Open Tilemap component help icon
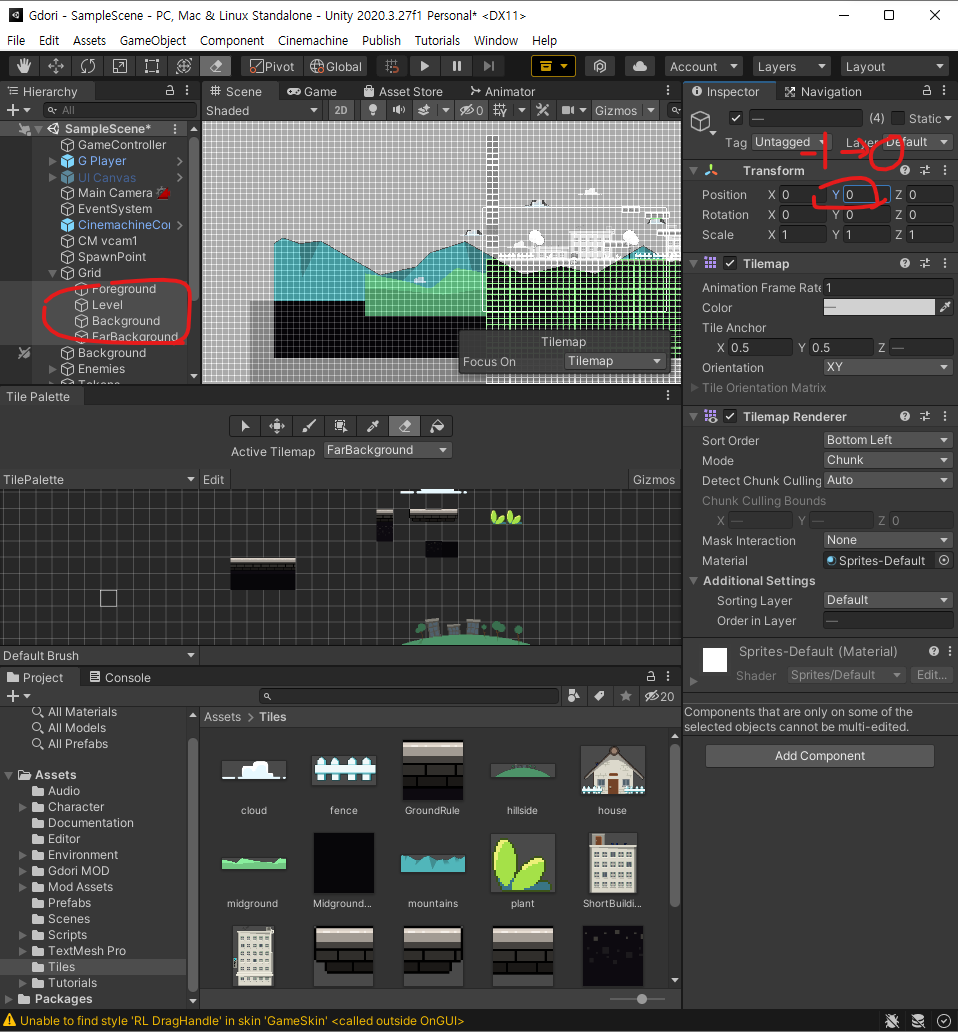 (x=905, y=263)
